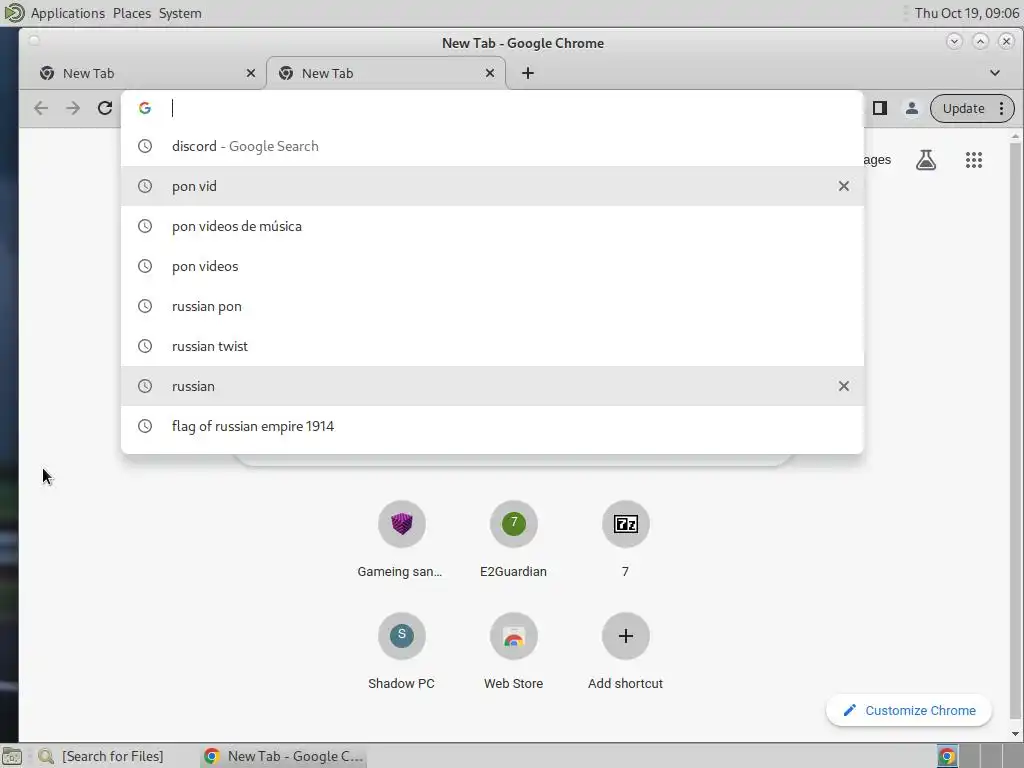1024x768 pixels.
Task: Open Chrome three-dot menu
Action: click(x=1001, y=108)
